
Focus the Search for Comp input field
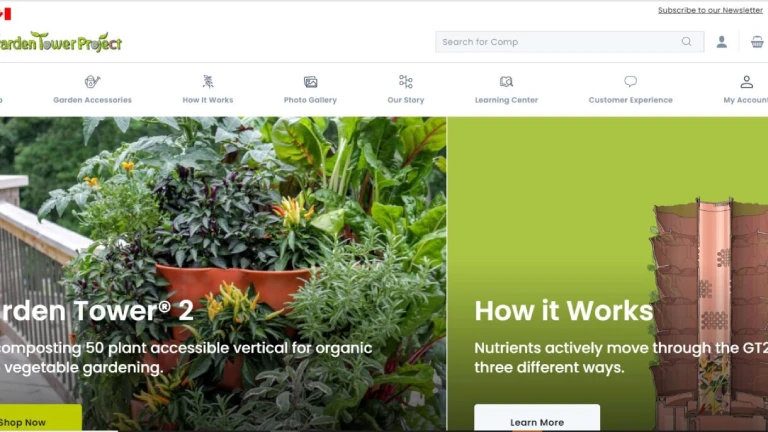click(x=570, y=42)
